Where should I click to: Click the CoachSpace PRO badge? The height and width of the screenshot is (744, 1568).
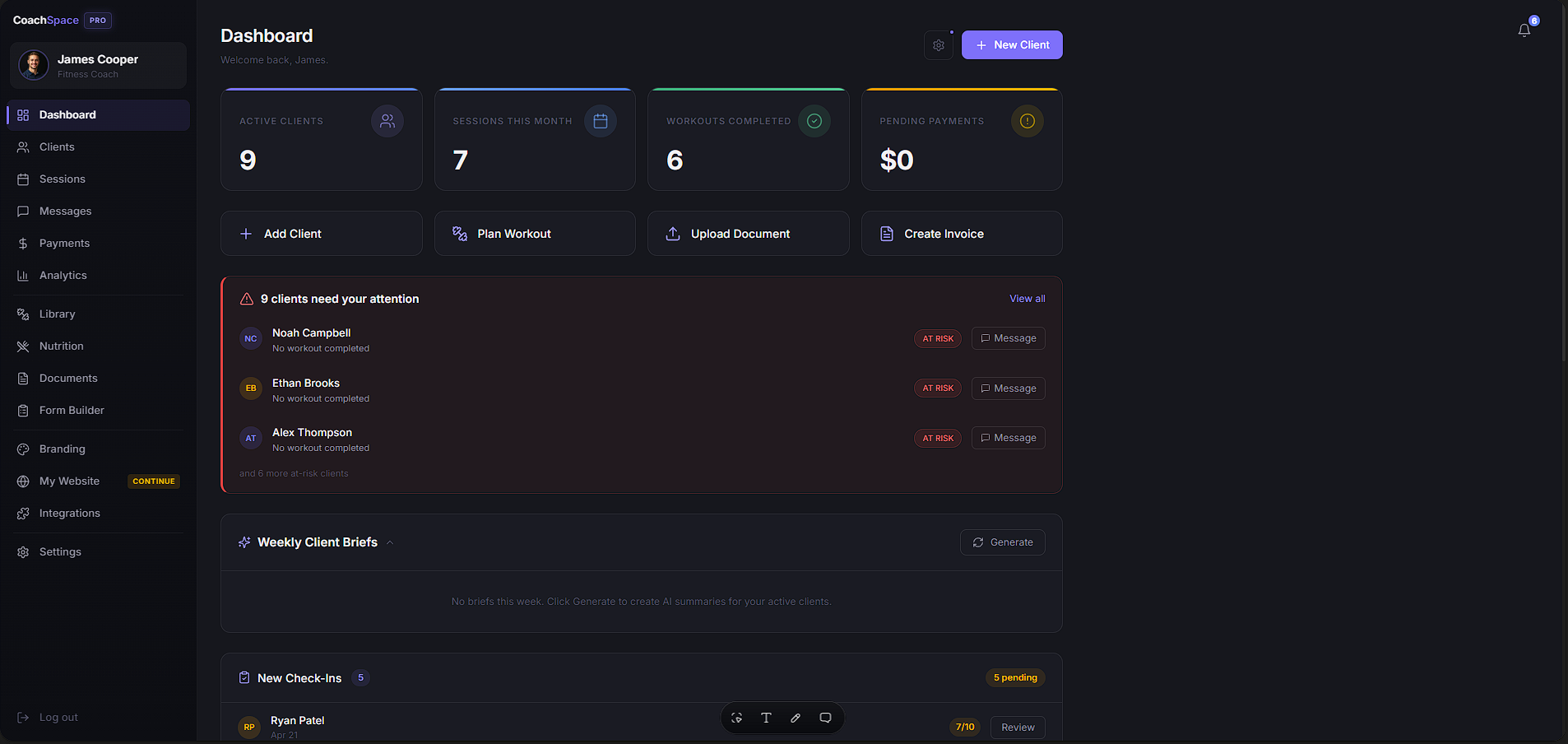pos(98,21)
